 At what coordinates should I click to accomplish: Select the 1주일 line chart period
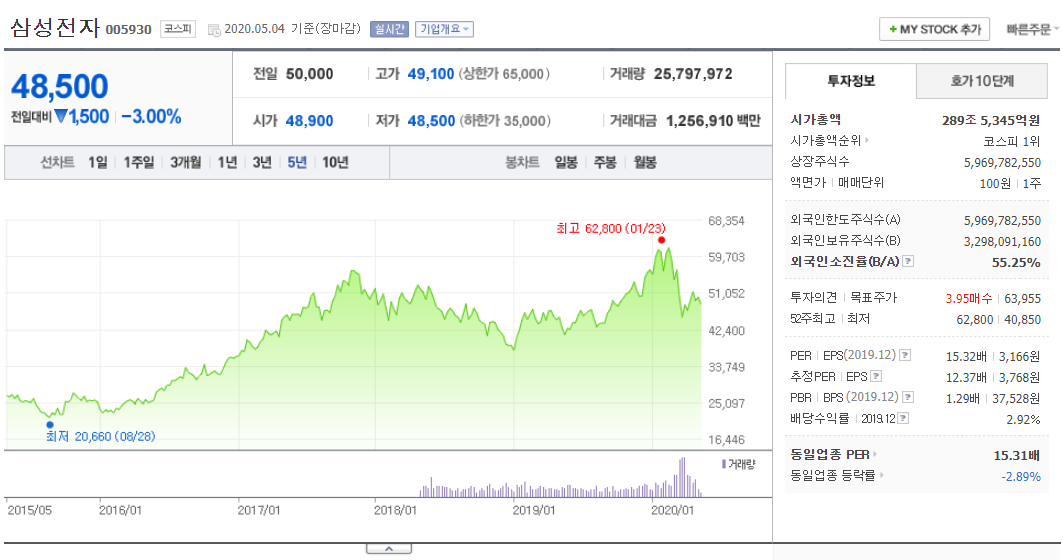tap(139, 163)
